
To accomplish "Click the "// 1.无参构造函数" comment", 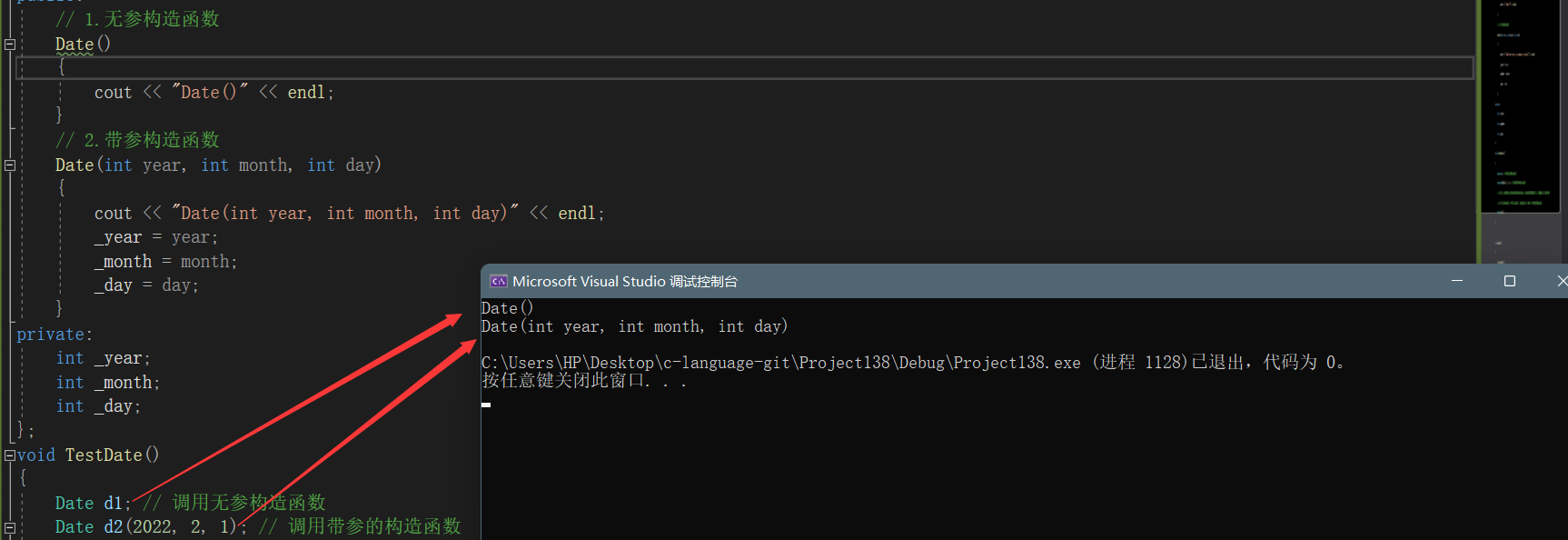I will pos(137,19).
